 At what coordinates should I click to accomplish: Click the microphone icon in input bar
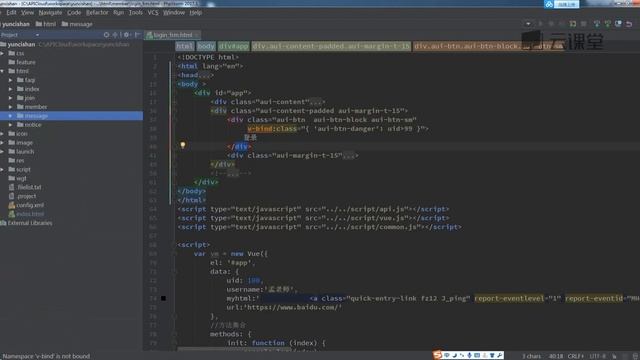tap(469, 356)
